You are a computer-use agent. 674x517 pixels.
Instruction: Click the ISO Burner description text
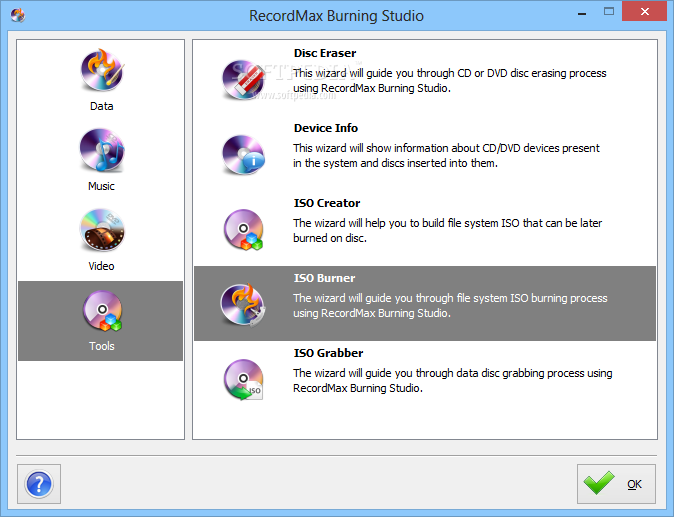pyautogui.click(x=450, y=306)
